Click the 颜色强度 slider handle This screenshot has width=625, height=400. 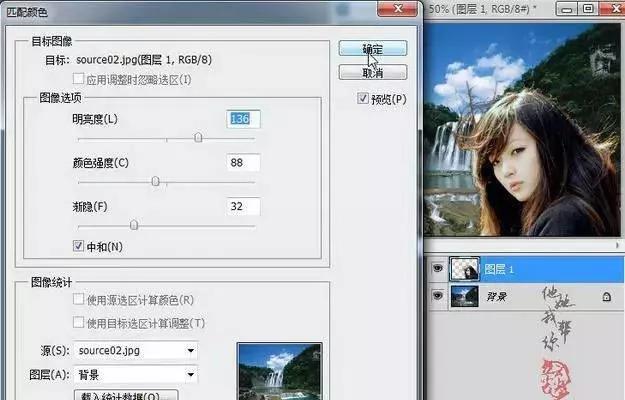(x=155, y=181)
